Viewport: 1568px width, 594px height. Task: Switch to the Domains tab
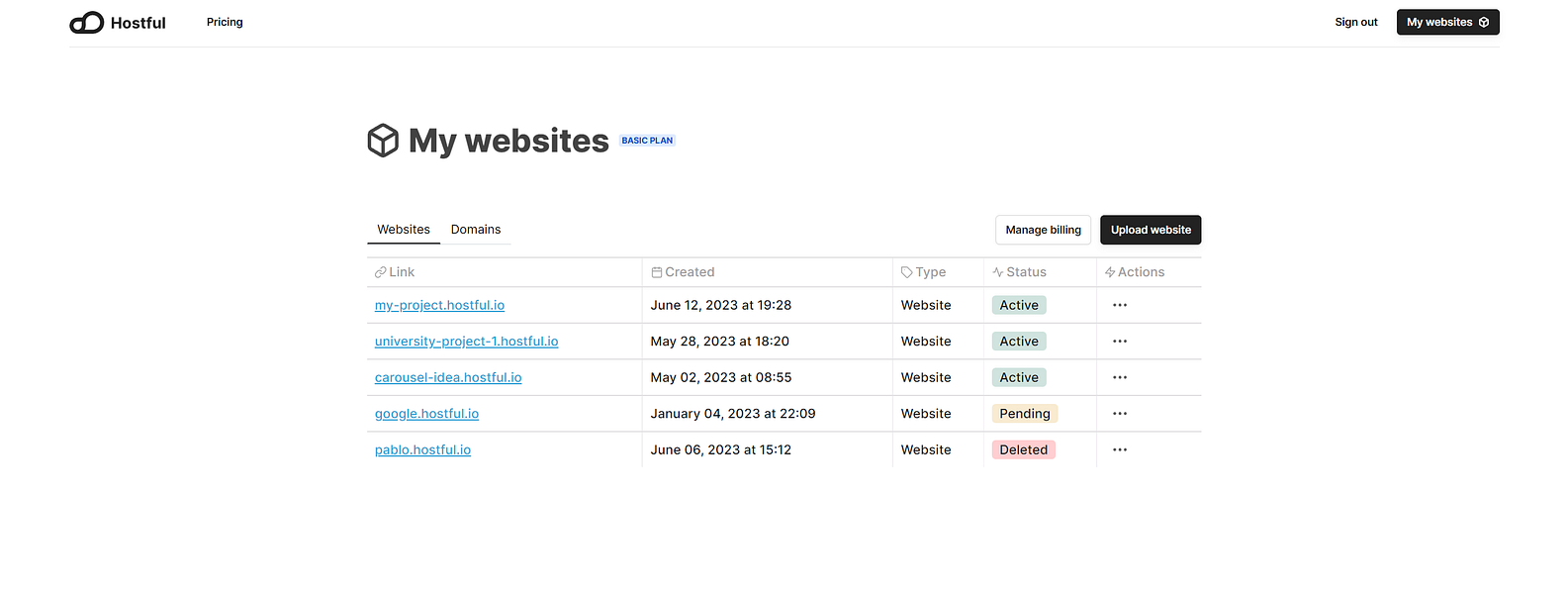(x=476, y=230)
